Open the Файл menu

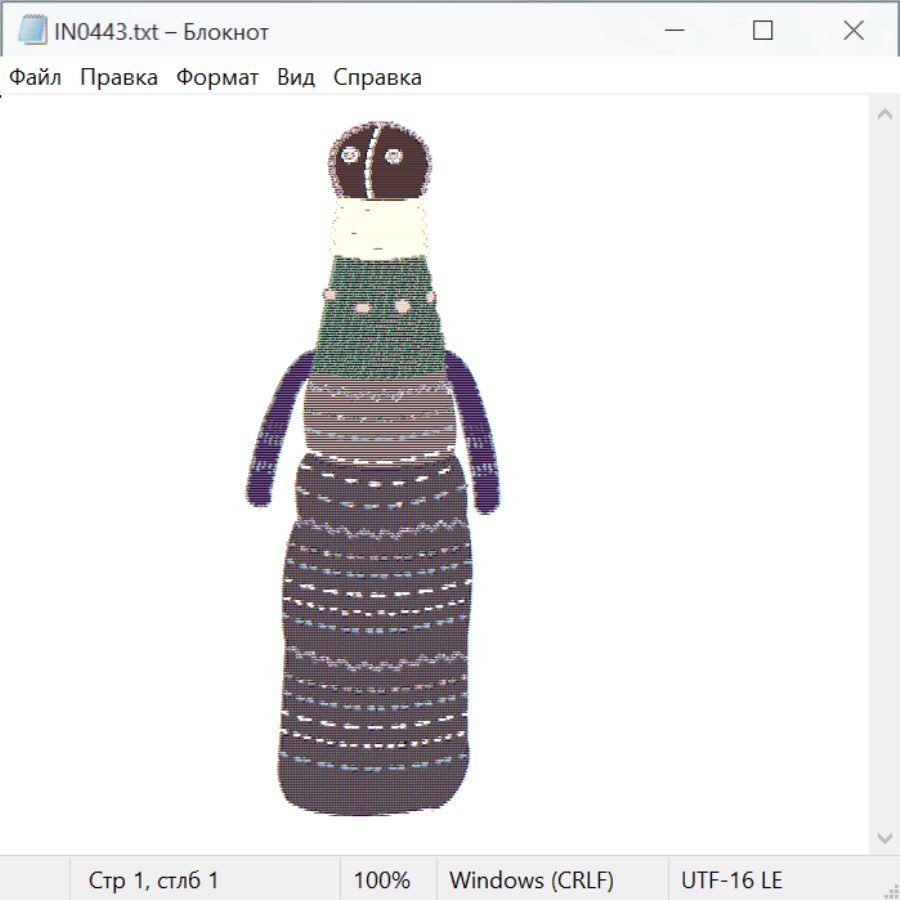coord(35,78)
